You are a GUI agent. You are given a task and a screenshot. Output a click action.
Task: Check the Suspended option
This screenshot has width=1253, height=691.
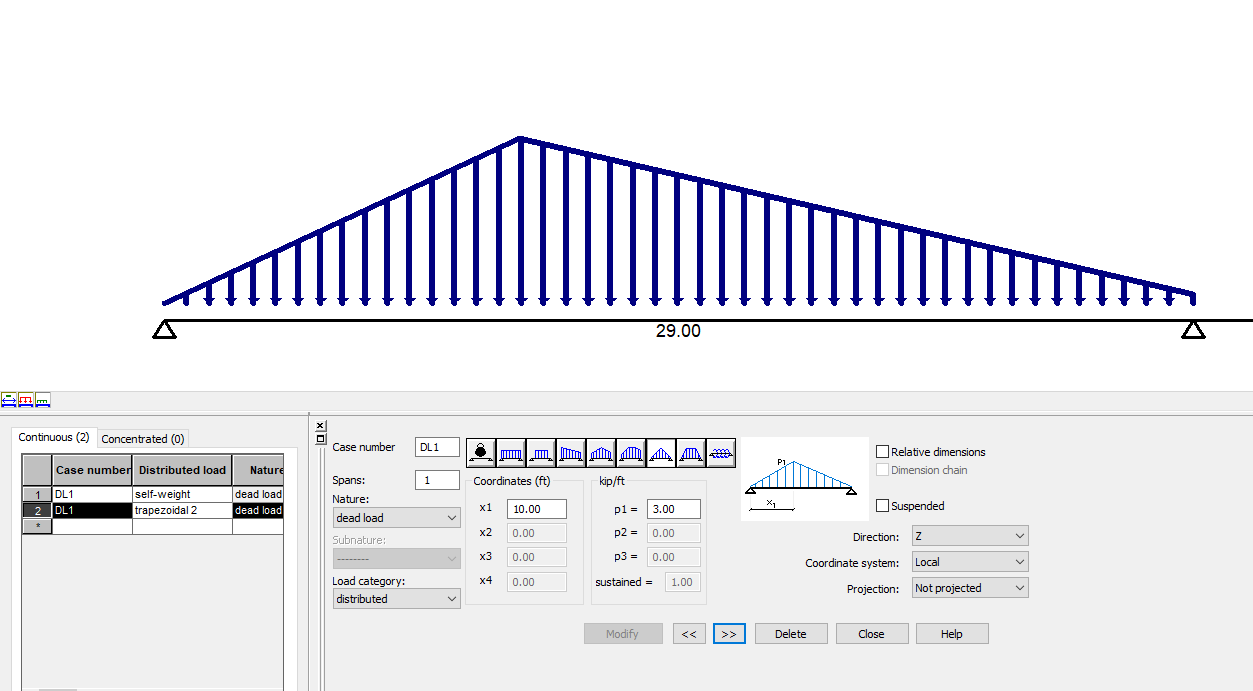[884, 505]
